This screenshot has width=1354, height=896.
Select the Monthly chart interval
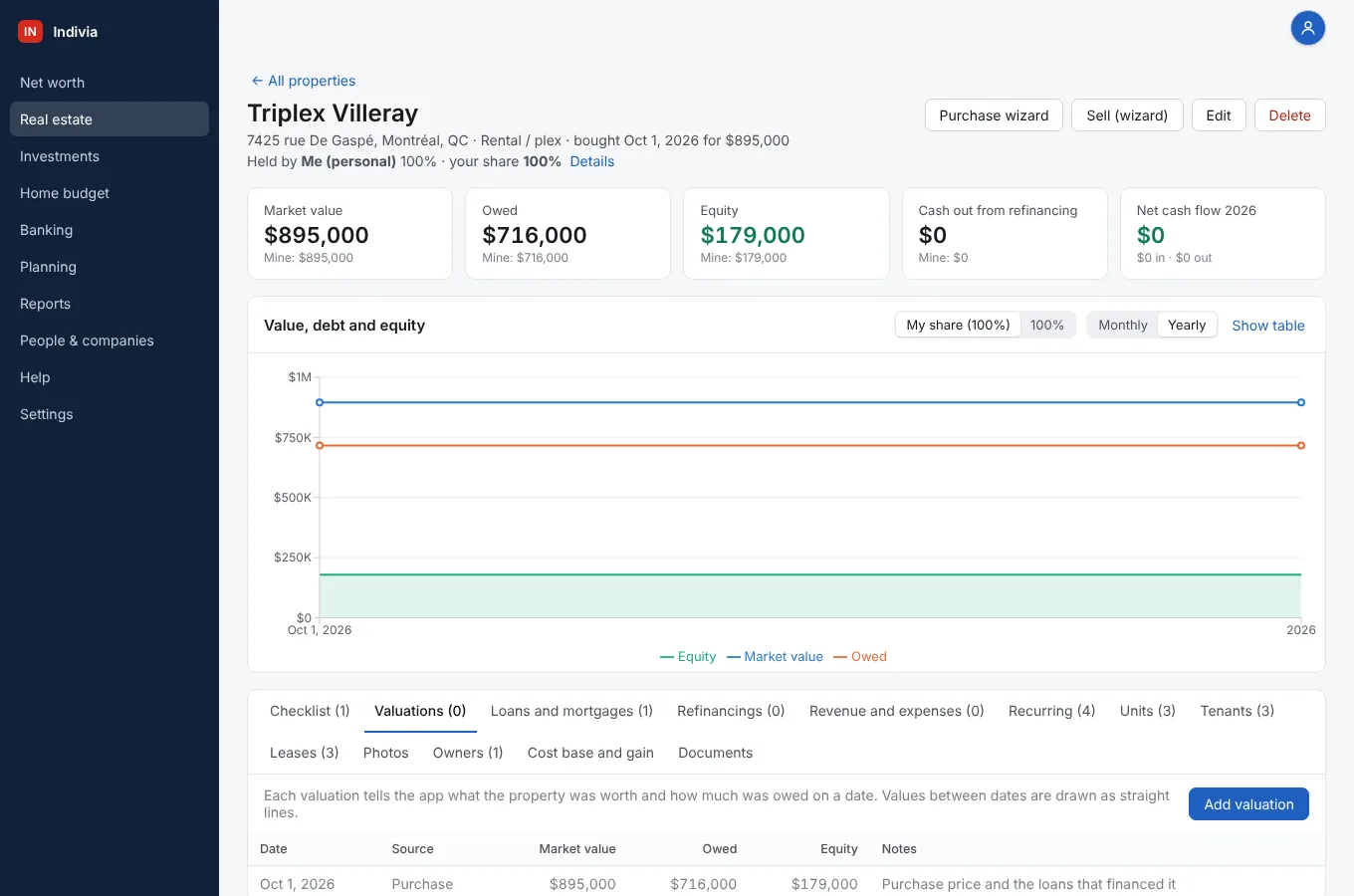pyautogui.click(x=1123, y=326)
